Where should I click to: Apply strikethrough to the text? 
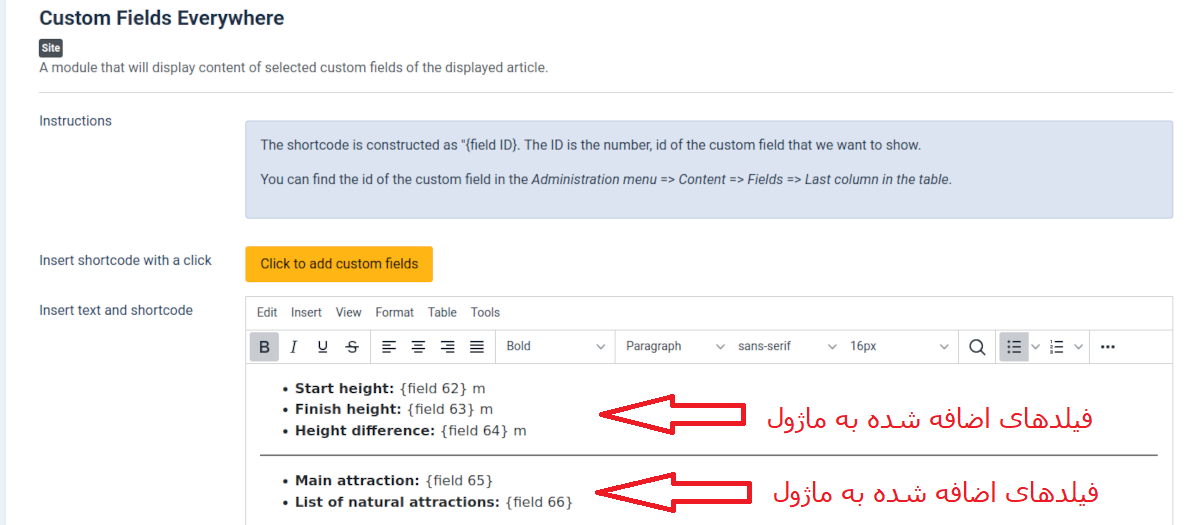352,347
